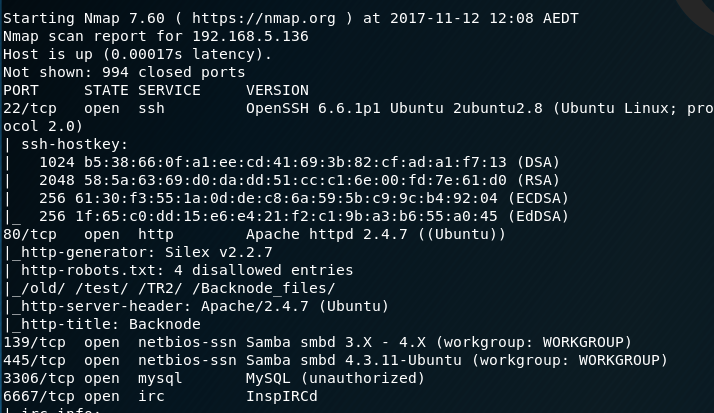Click the 22/tcp port entry

30,108
